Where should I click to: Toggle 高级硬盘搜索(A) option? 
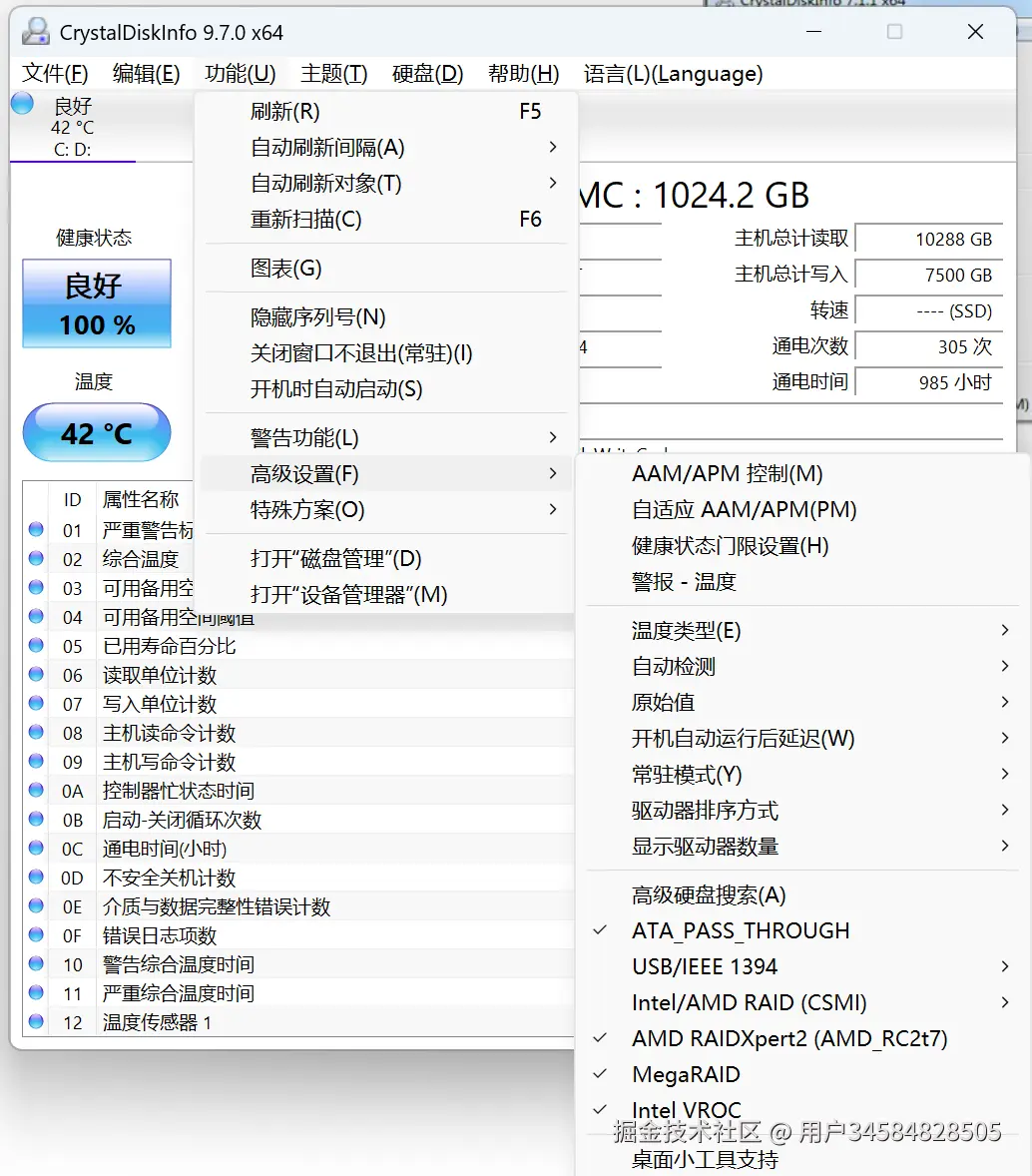click(801, 894)
